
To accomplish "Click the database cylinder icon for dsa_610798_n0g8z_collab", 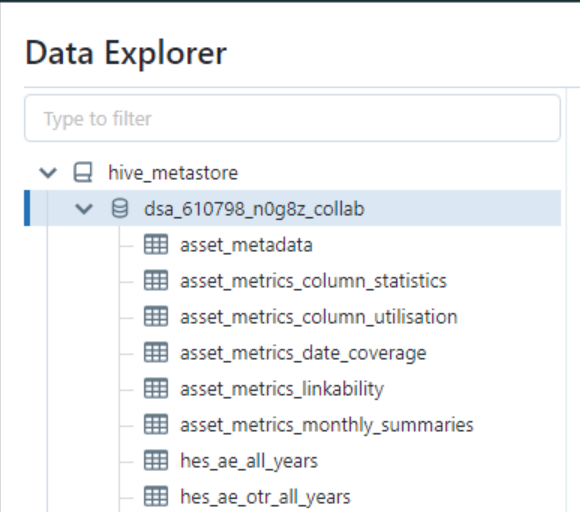I will point(120,208).
